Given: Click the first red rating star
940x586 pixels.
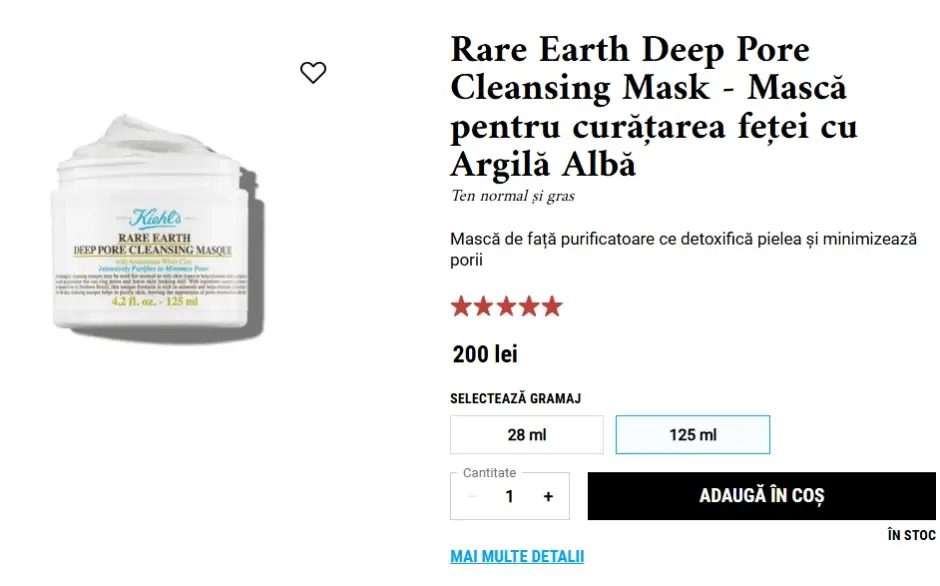Looking at the screenshot, I should tap(461, 306).
